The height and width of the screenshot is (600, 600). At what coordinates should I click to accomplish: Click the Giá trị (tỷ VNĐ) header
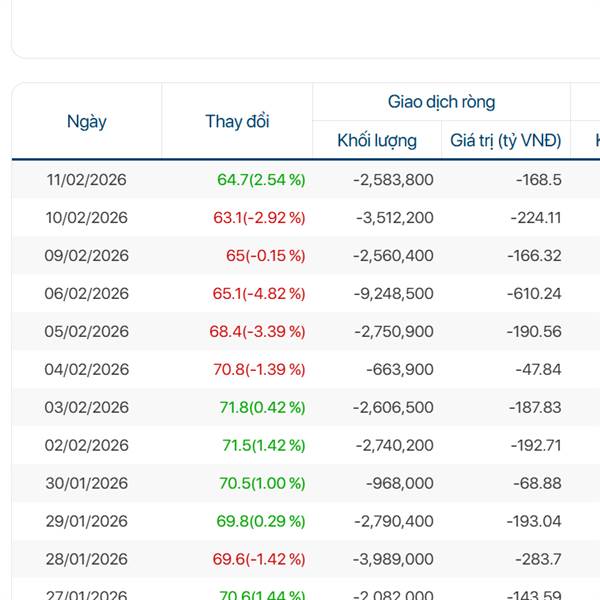coord(506,141)
